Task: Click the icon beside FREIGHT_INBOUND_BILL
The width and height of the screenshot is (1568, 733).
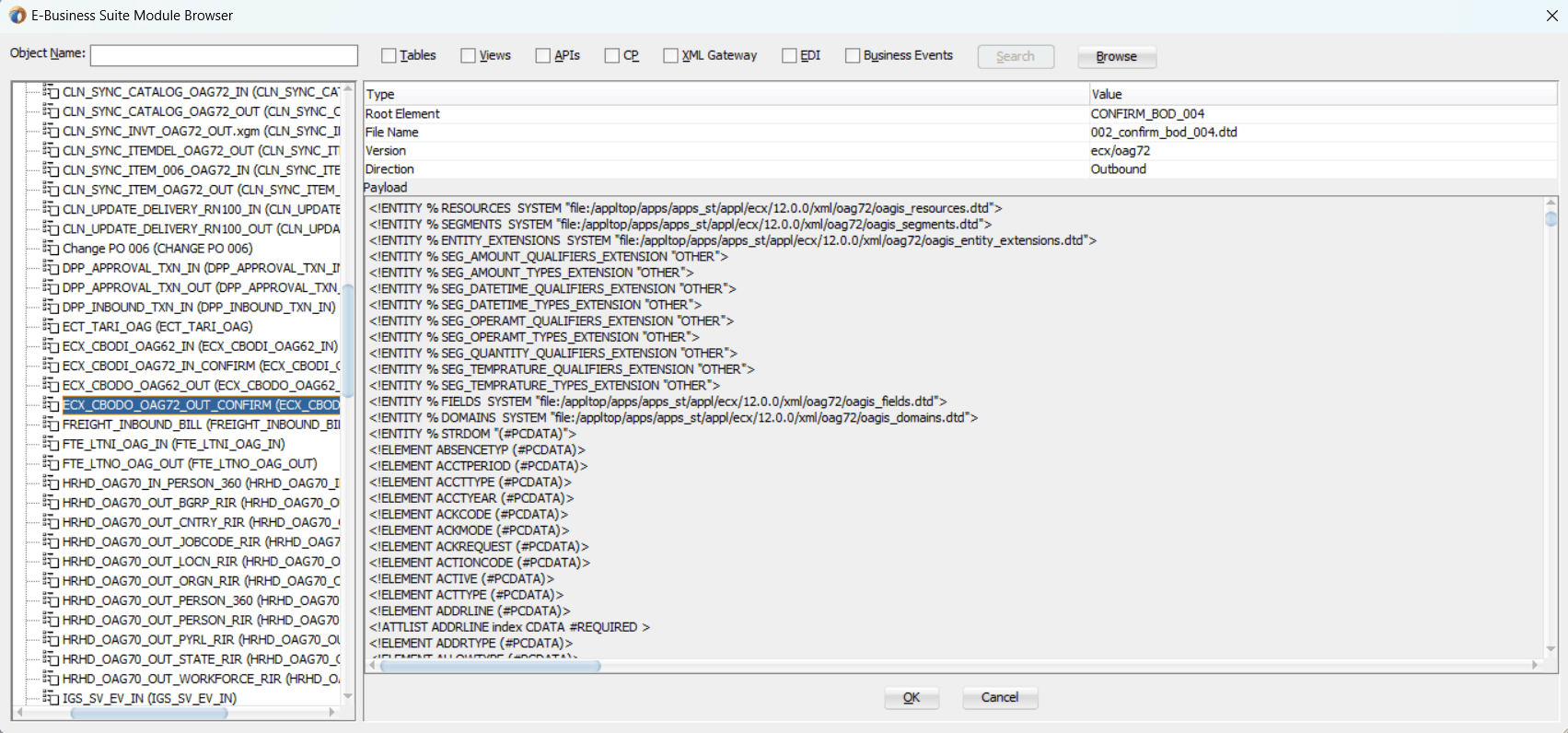Action: point(52,424)
